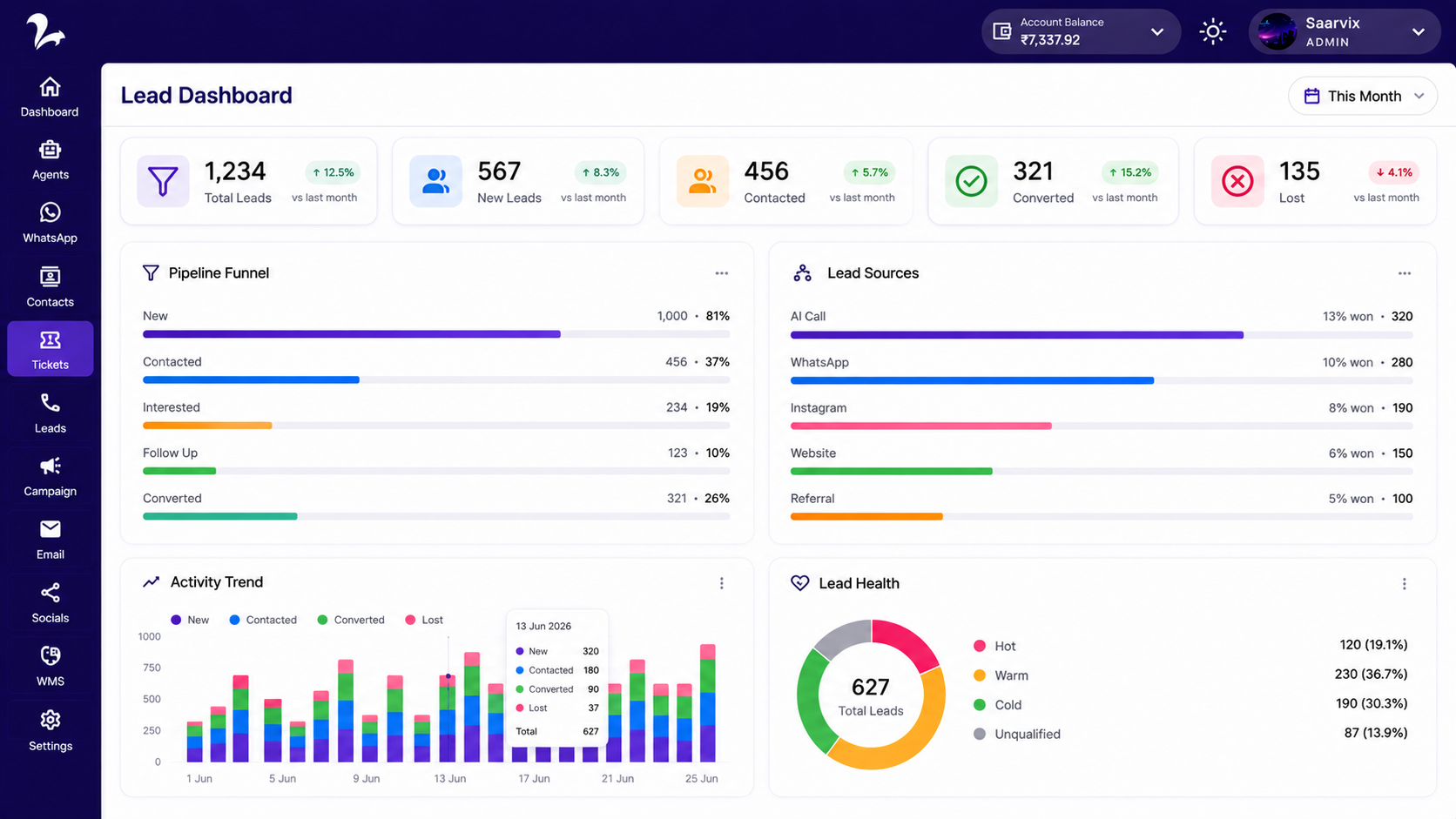
Task: Click the 15.2% Converted change badge
Action: pyautogui.click(x=1129, y=172)
